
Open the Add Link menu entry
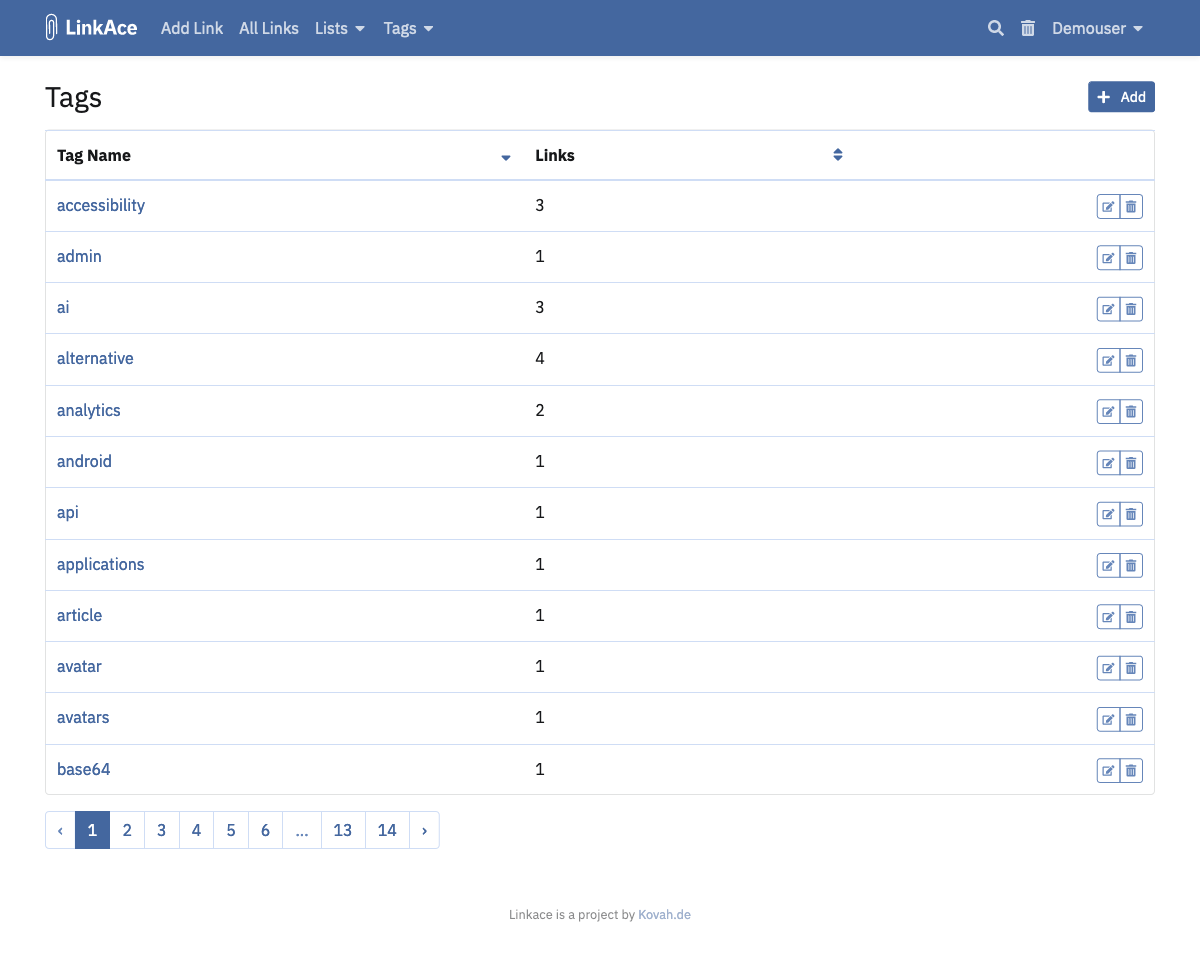(191, 28)
